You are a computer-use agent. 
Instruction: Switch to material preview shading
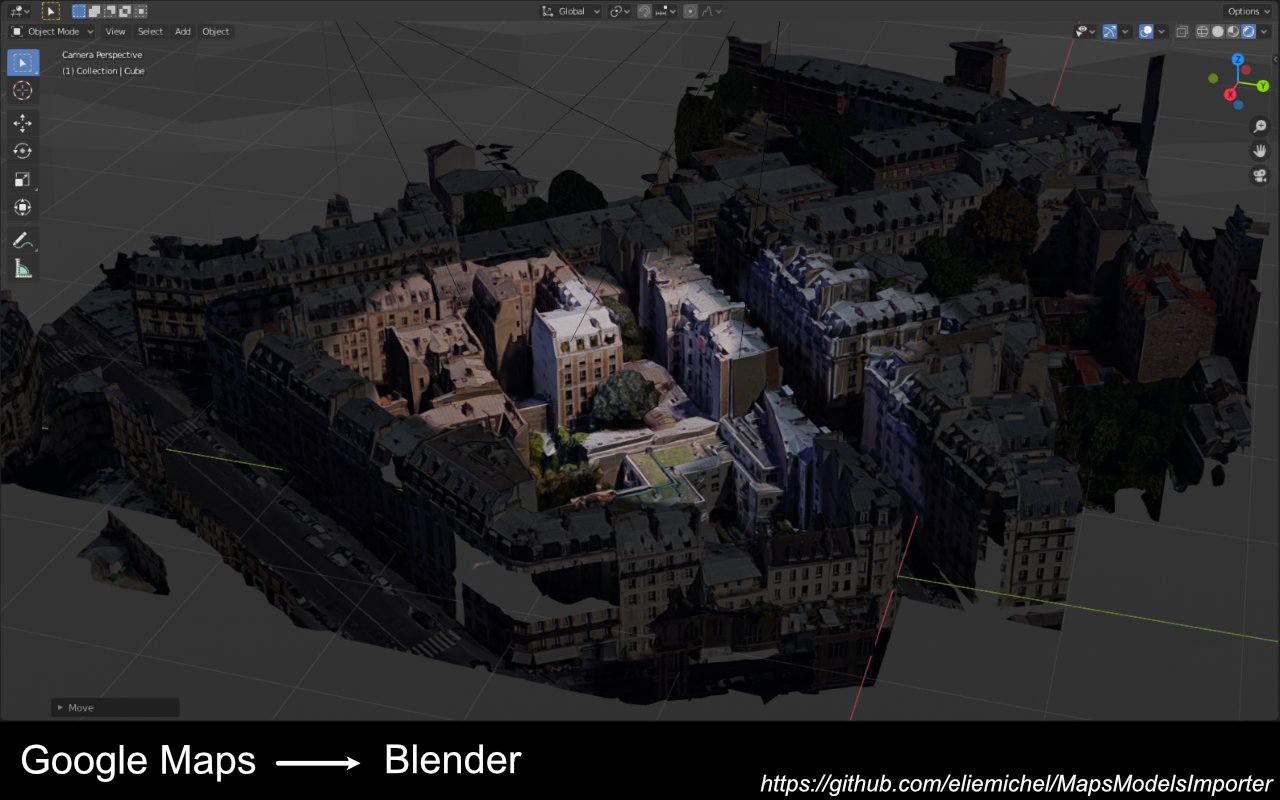tap(1232, 31)
